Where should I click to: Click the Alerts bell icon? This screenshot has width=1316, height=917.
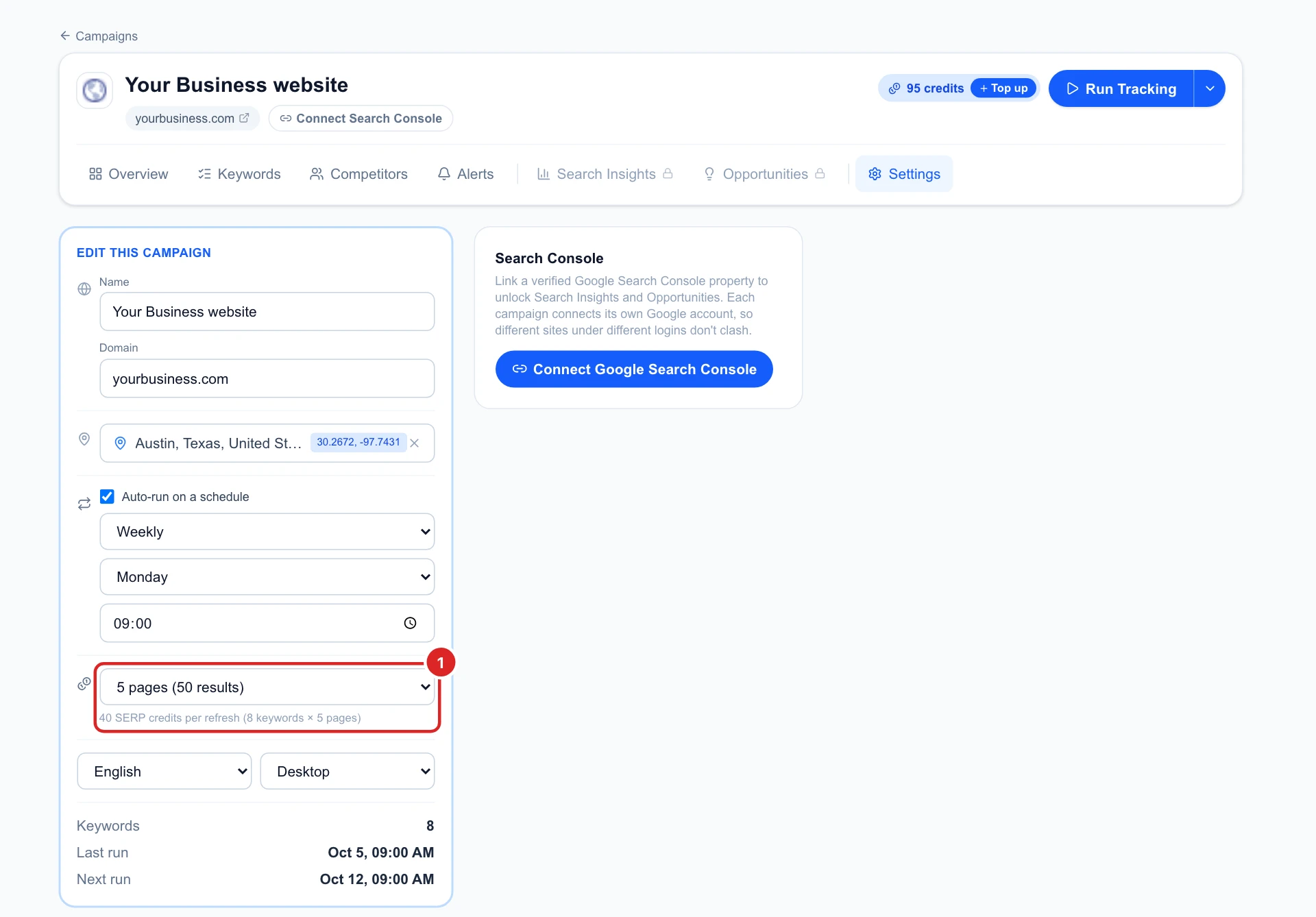[x=444, y=174]
